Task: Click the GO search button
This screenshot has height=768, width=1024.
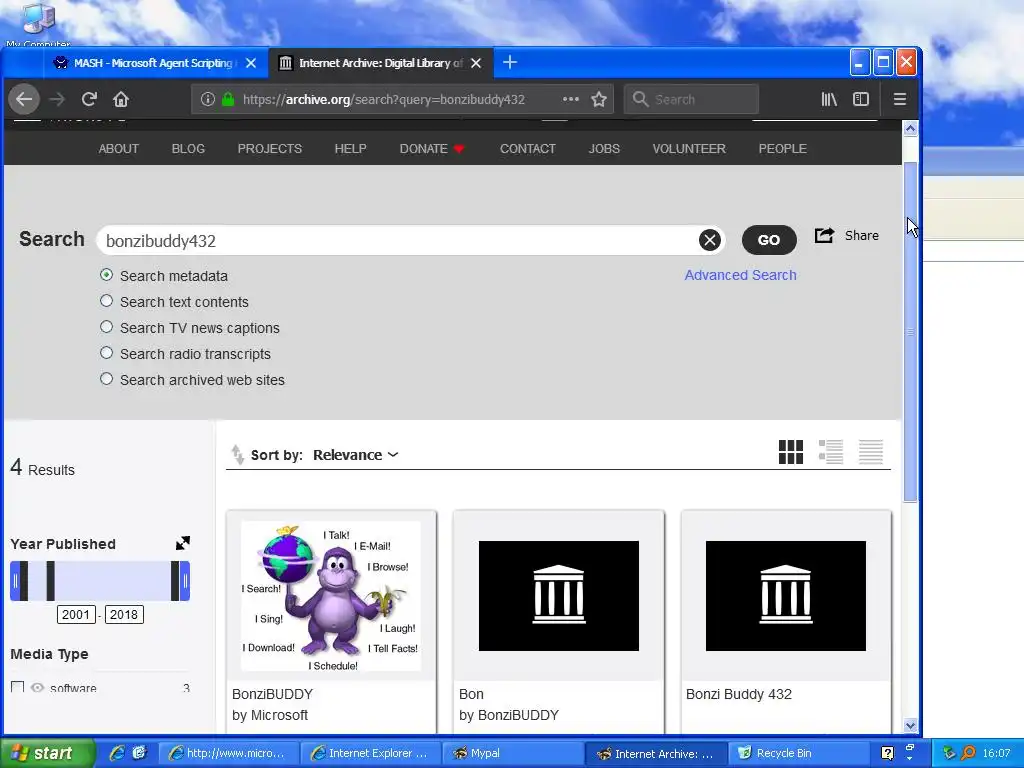Action: click(769, 240)
